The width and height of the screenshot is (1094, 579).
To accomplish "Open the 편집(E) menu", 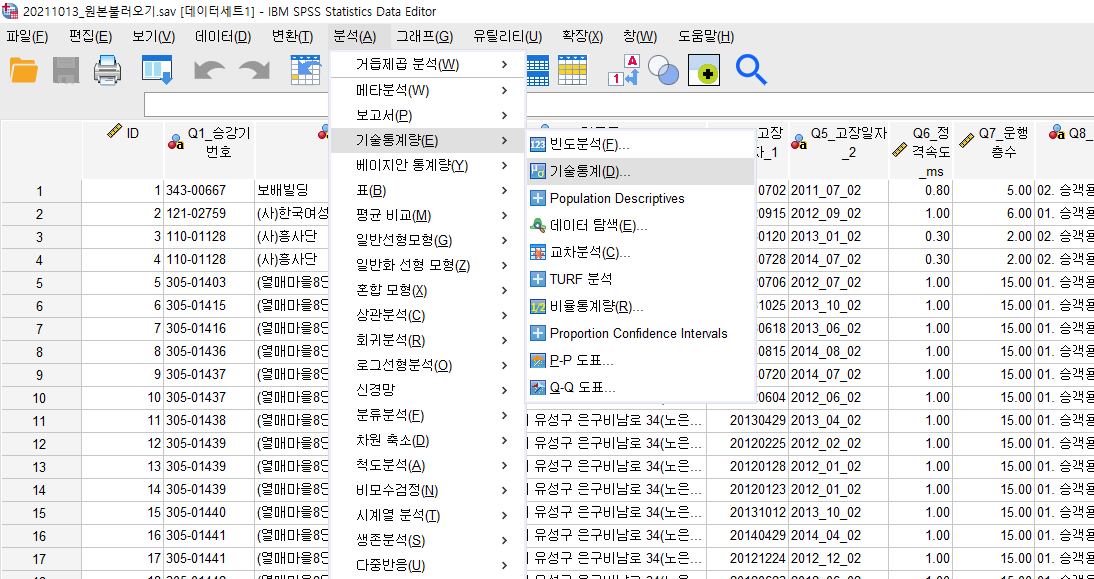I will click(x=91, y=36).
